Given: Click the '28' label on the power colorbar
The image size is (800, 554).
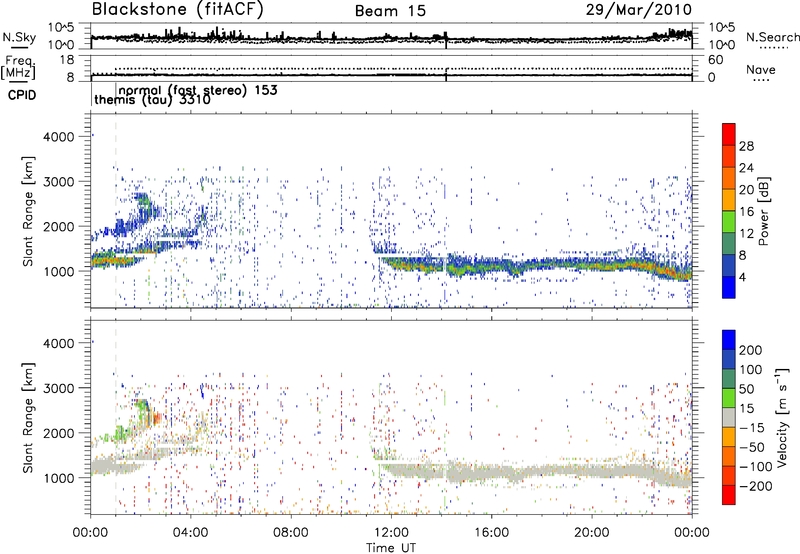Looking at the screenshot, I should [x=746, y=146].
